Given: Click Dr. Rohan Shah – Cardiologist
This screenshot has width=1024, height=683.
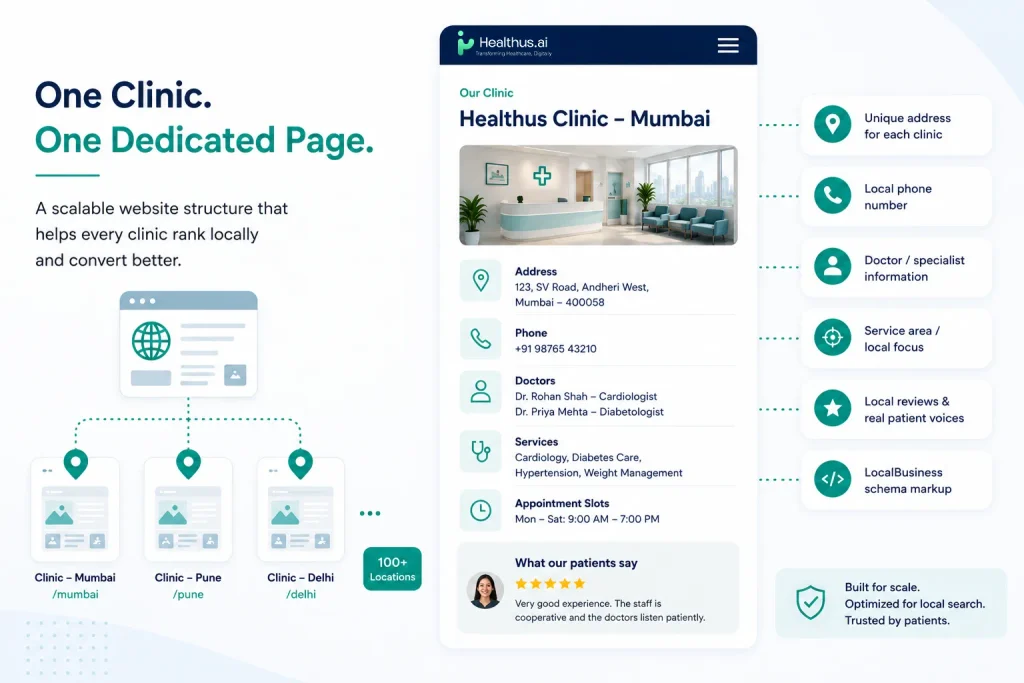Looking at the screenshot, I should click(x=586, y=396).
